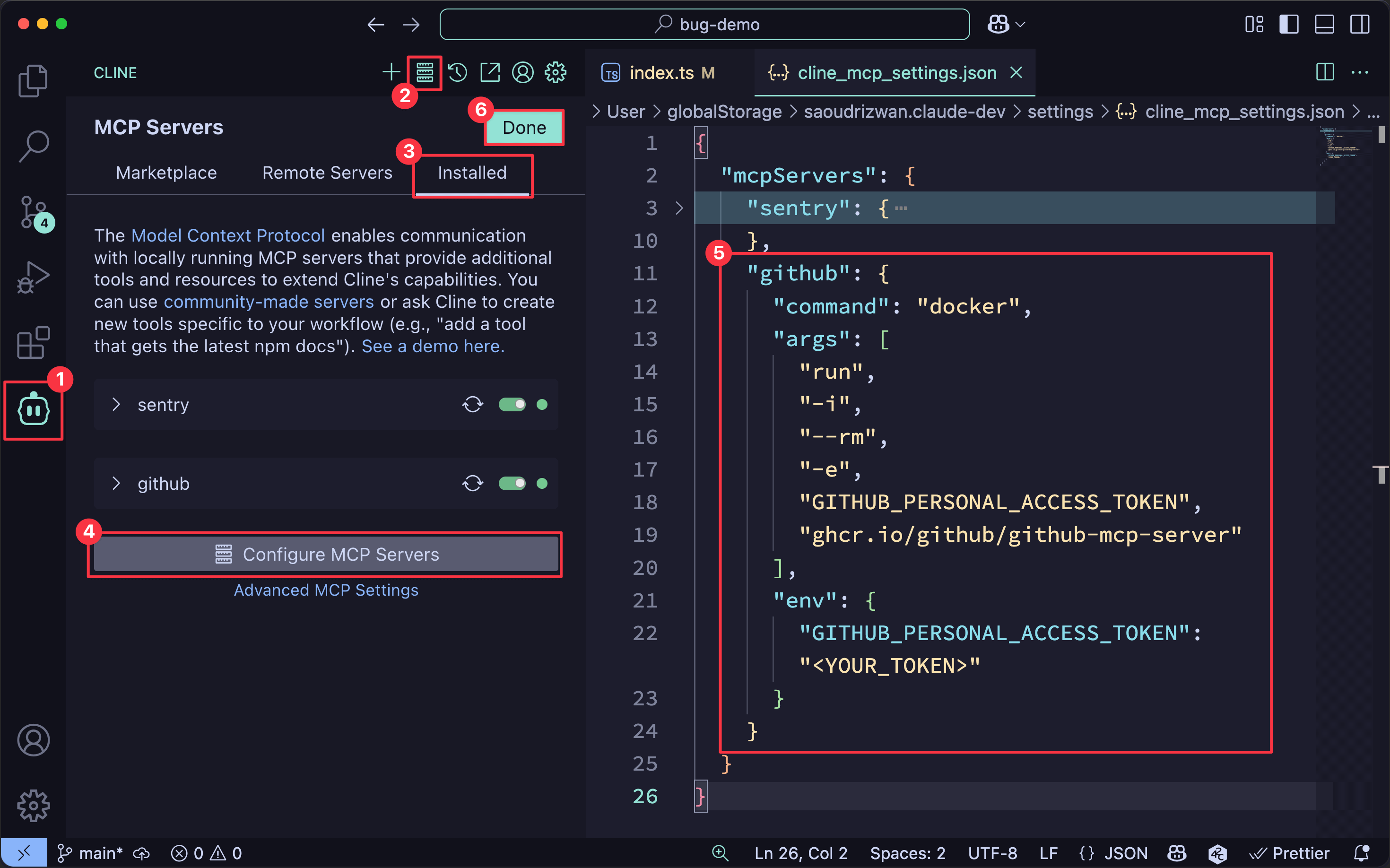
Task: Expand the github server entry
Action: pos(117,483)
